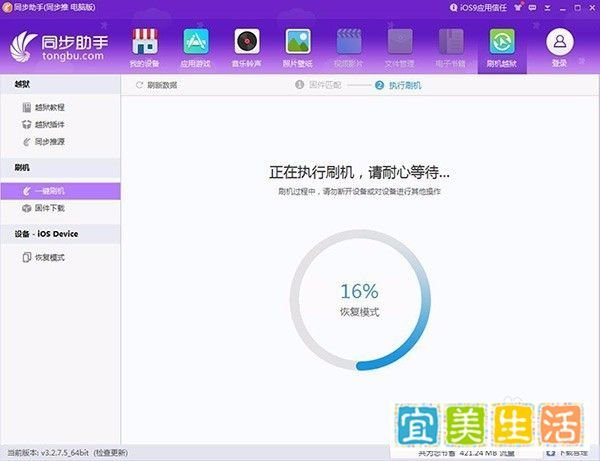Open the title bar dropdown menu arrow
600x461 pixels.
click(x=548, y=8)
